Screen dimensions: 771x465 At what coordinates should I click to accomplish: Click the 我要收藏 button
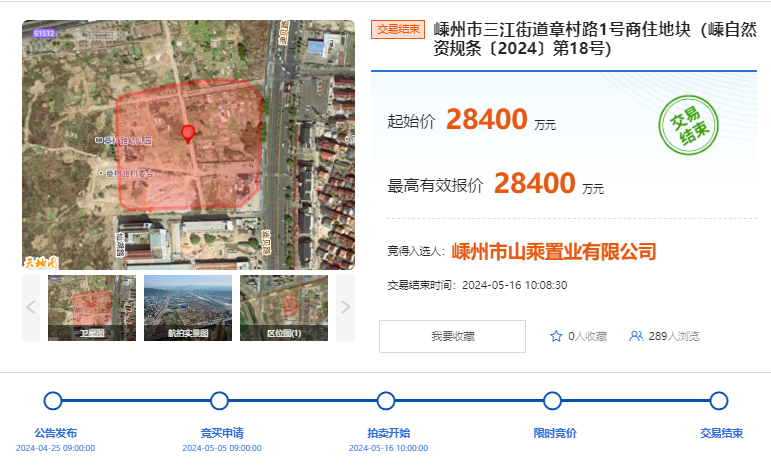point(452,337)
